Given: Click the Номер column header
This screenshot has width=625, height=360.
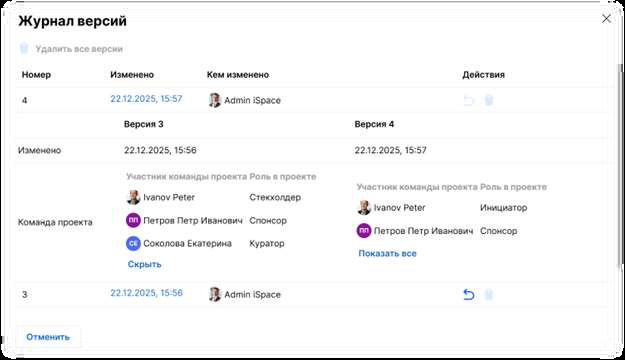Looking at the screenshot, I should [36, 75].
